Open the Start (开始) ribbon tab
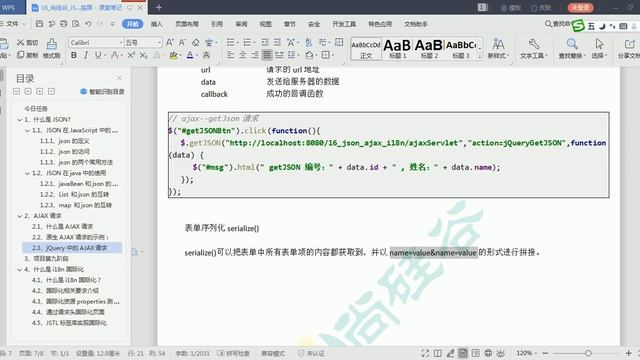640x360 pixels. [x=132, y=24]
